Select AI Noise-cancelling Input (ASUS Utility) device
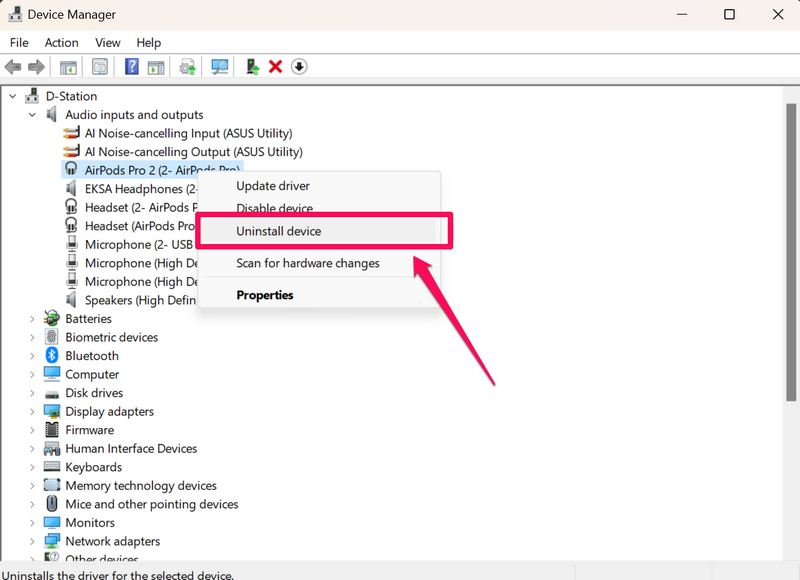This screenshot has width=800, height=580. pos(188,133)
